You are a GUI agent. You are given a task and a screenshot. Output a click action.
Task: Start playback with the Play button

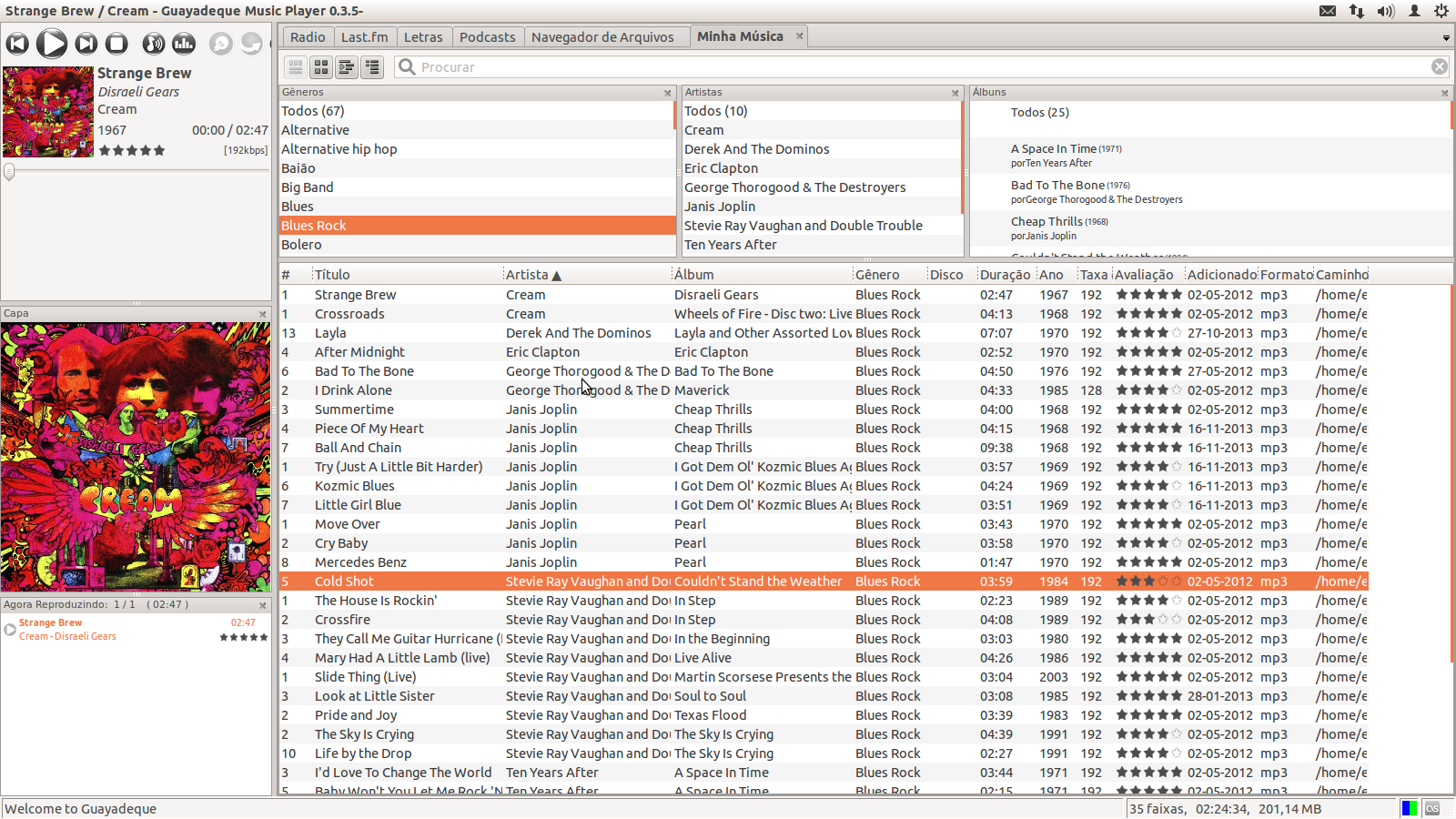(52, 44)
